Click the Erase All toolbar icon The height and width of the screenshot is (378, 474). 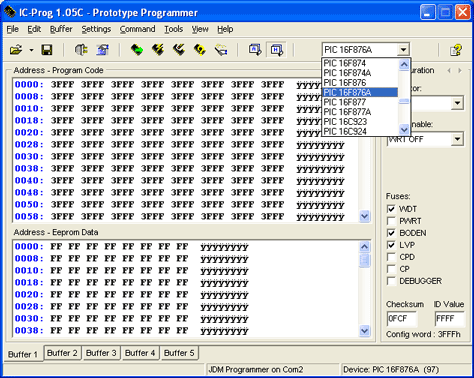tap(200, 50)
